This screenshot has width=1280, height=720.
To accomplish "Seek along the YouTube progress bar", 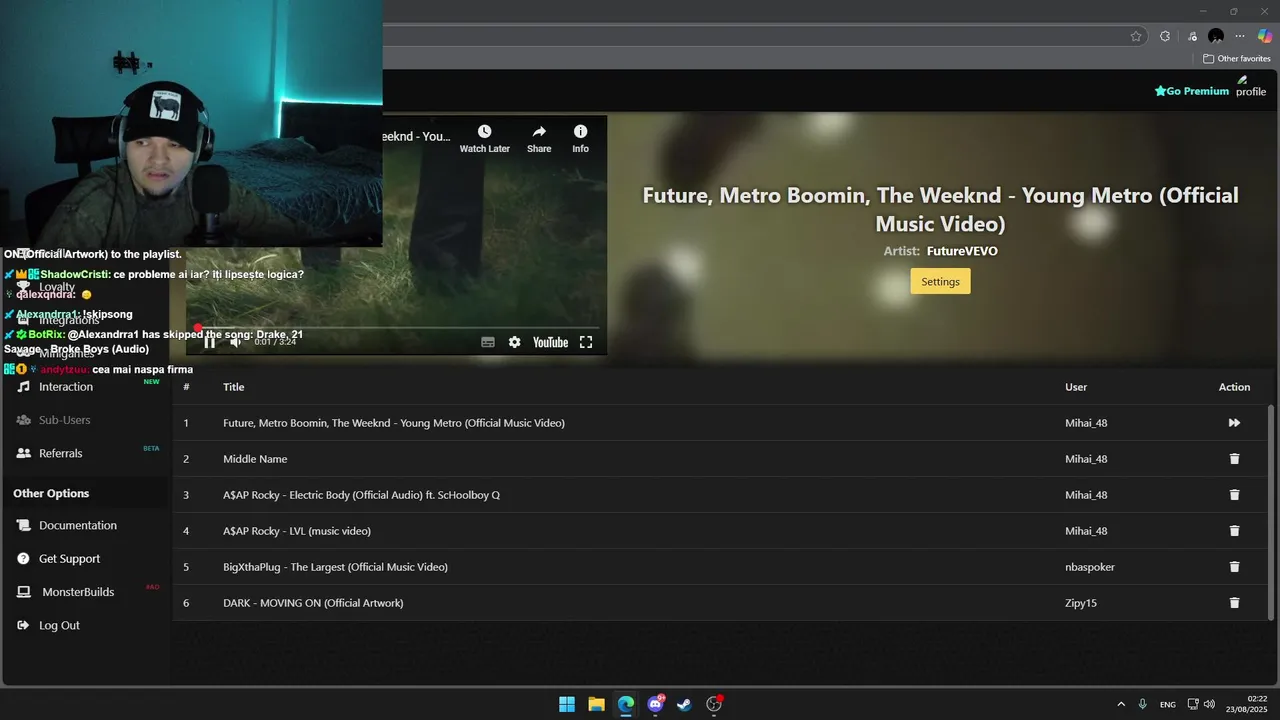I will (398, 327).
